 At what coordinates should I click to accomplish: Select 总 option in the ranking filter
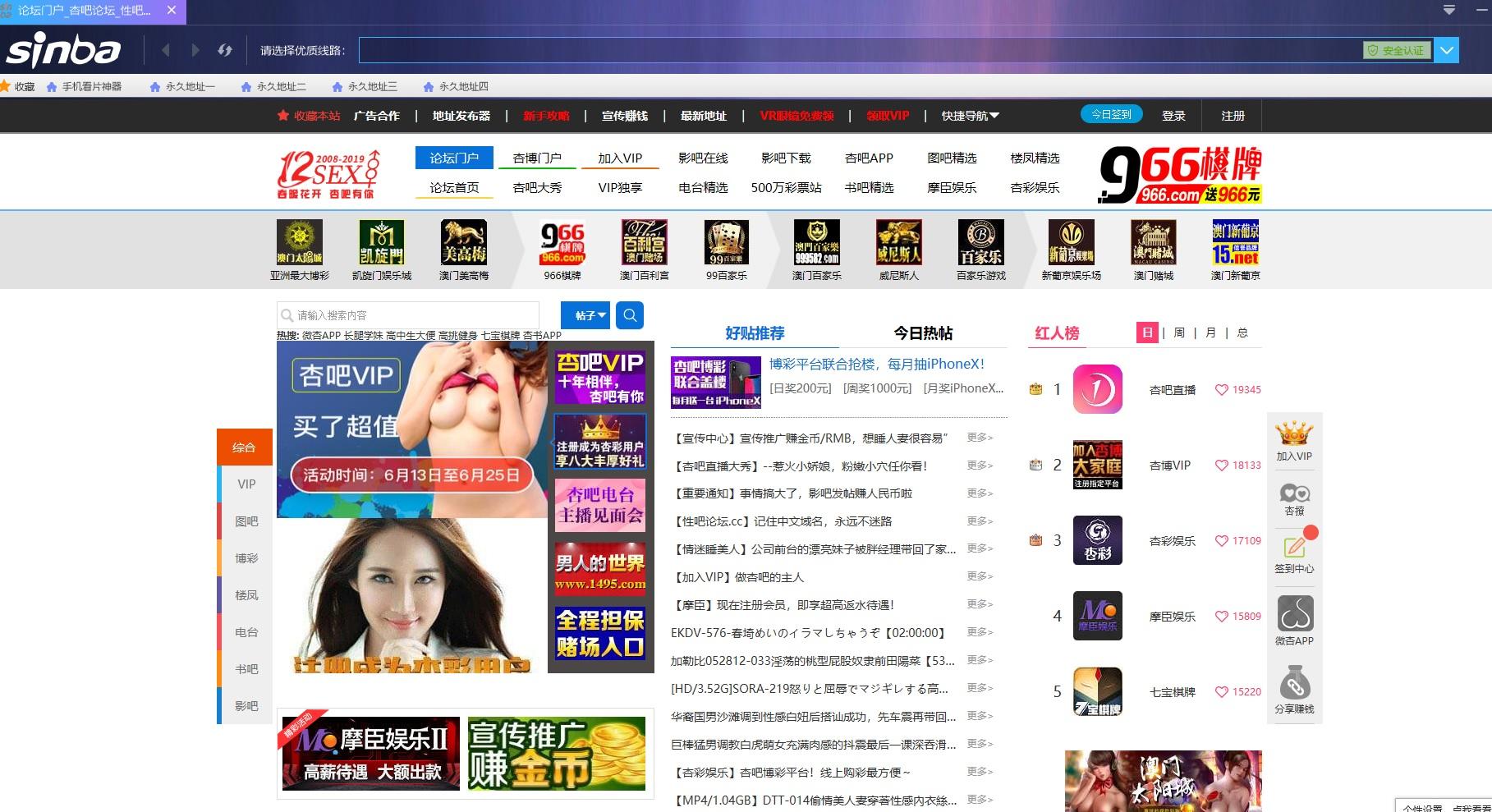pyautogui.click(x=1242, y=333)
